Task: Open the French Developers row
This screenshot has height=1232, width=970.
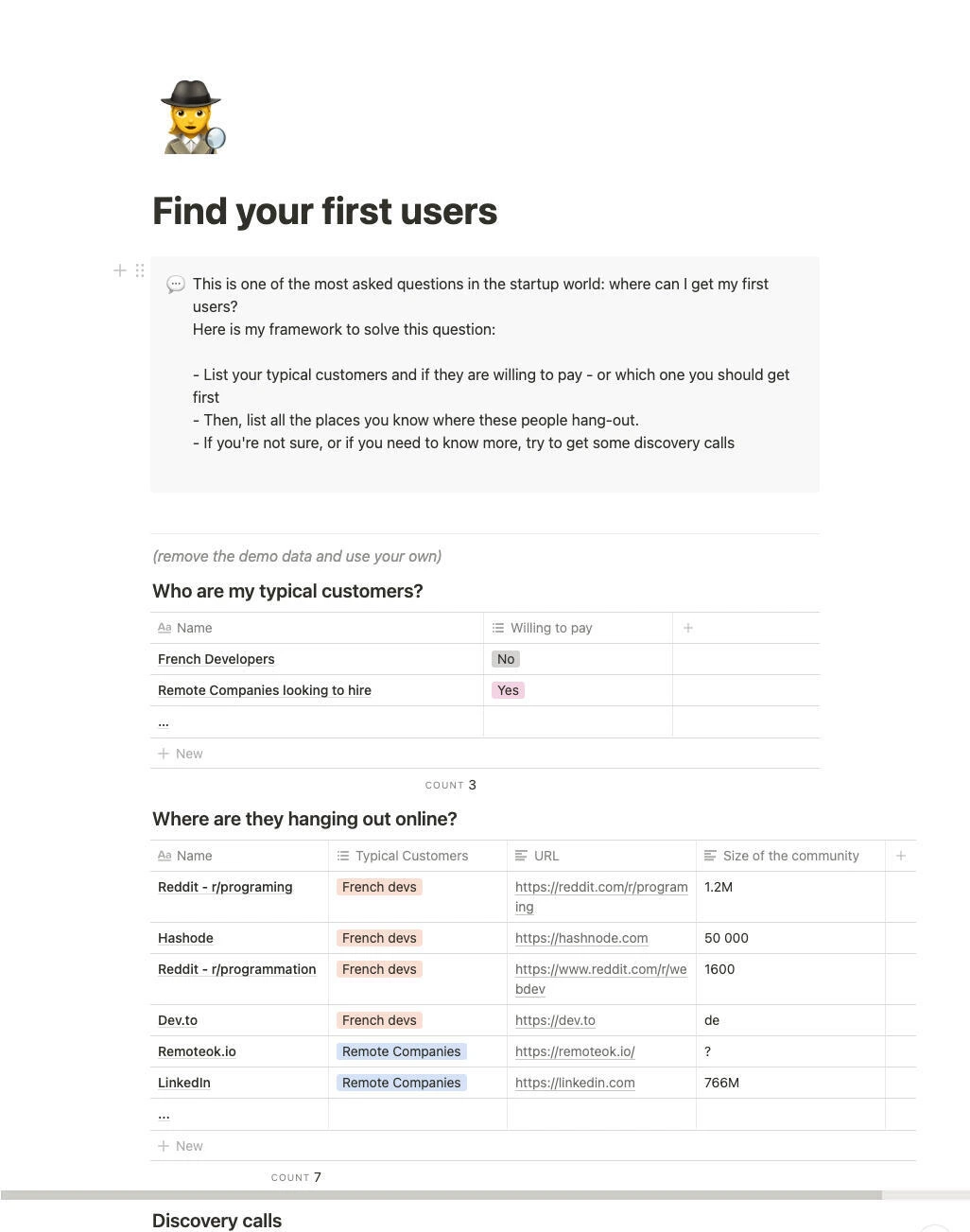Action: [217, 659]
